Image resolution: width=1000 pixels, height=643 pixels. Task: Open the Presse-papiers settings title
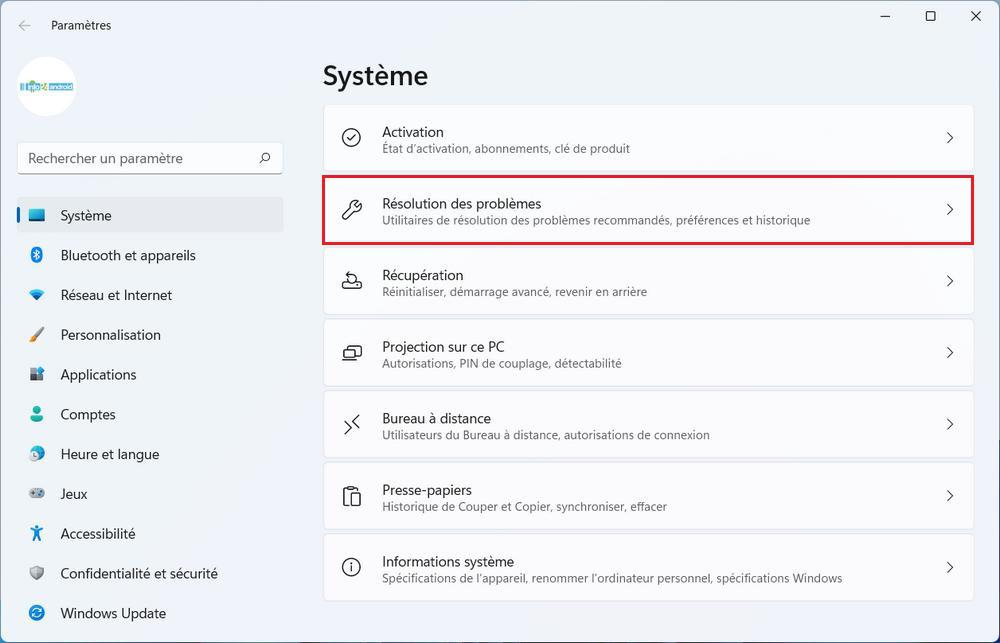(427, 490)
